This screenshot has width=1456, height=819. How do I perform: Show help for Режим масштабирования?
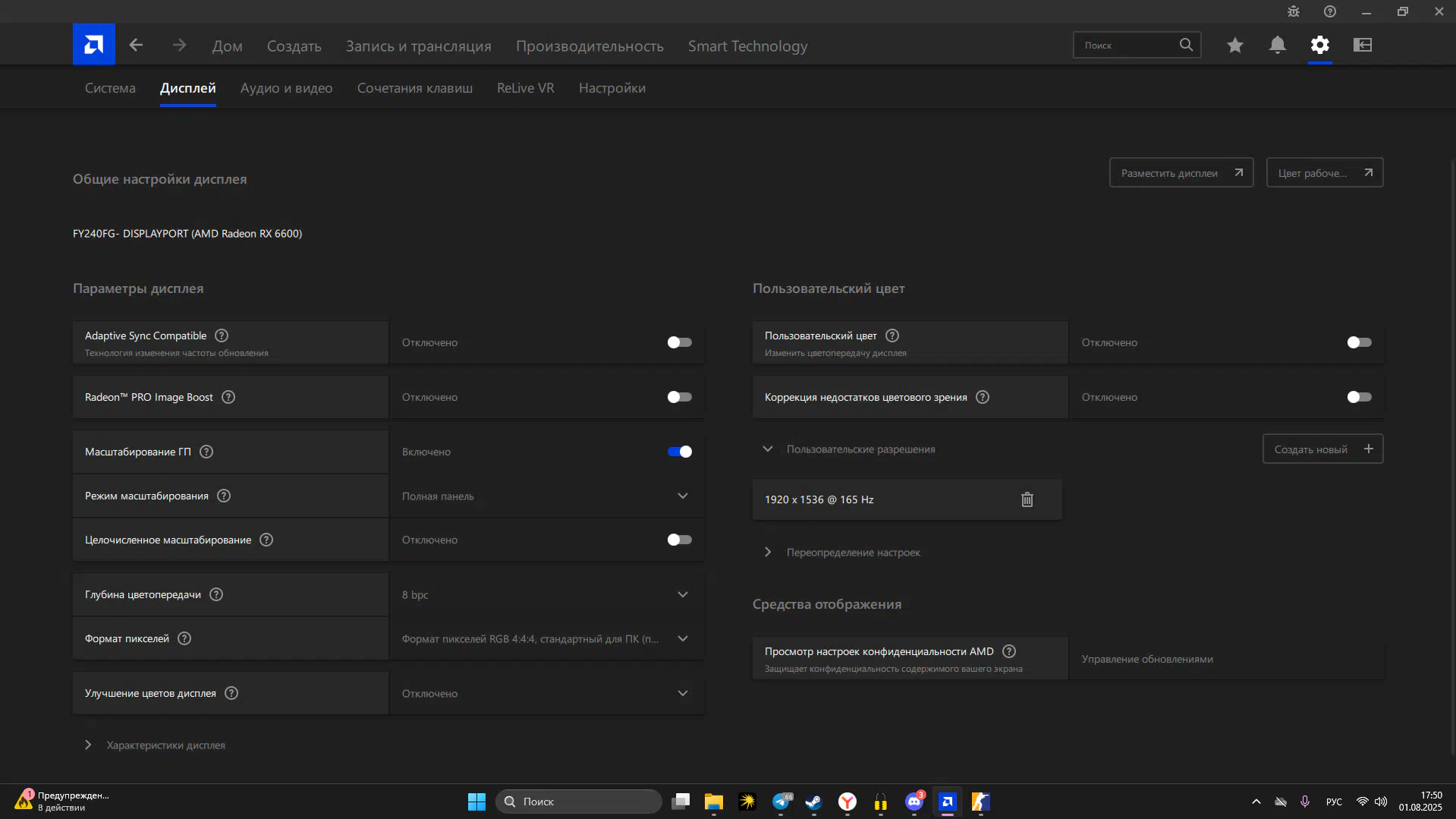coord(224,496)
